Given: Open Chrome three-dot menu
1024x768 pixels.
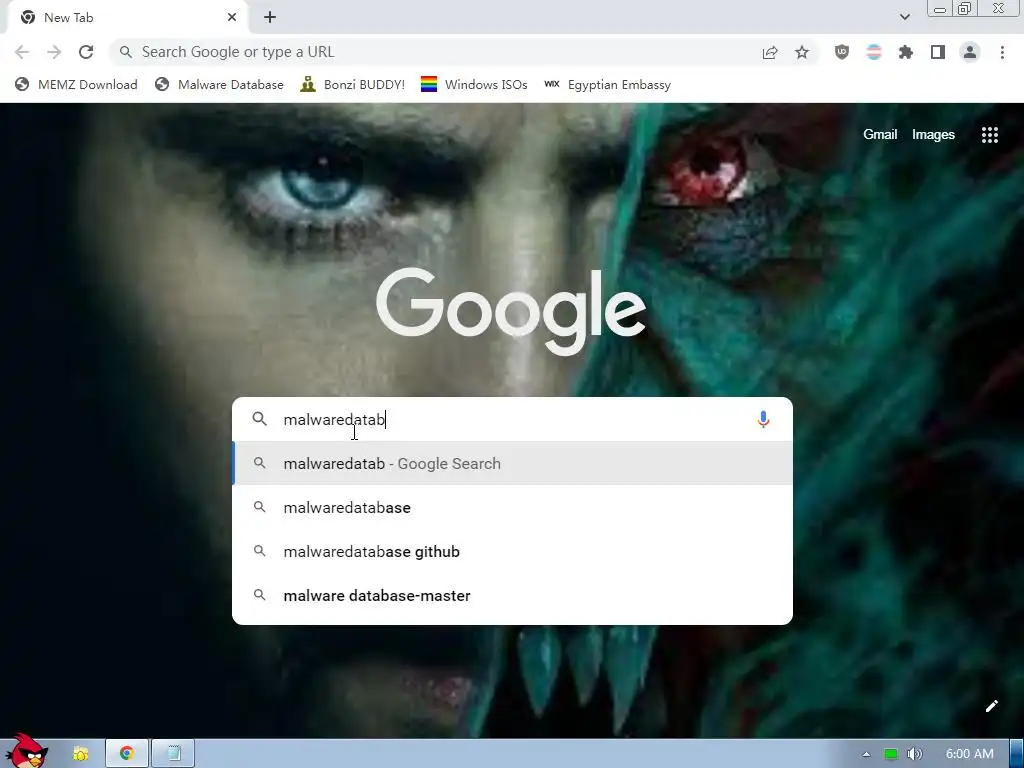Looking at the screenshot, I should (1002, 52).
